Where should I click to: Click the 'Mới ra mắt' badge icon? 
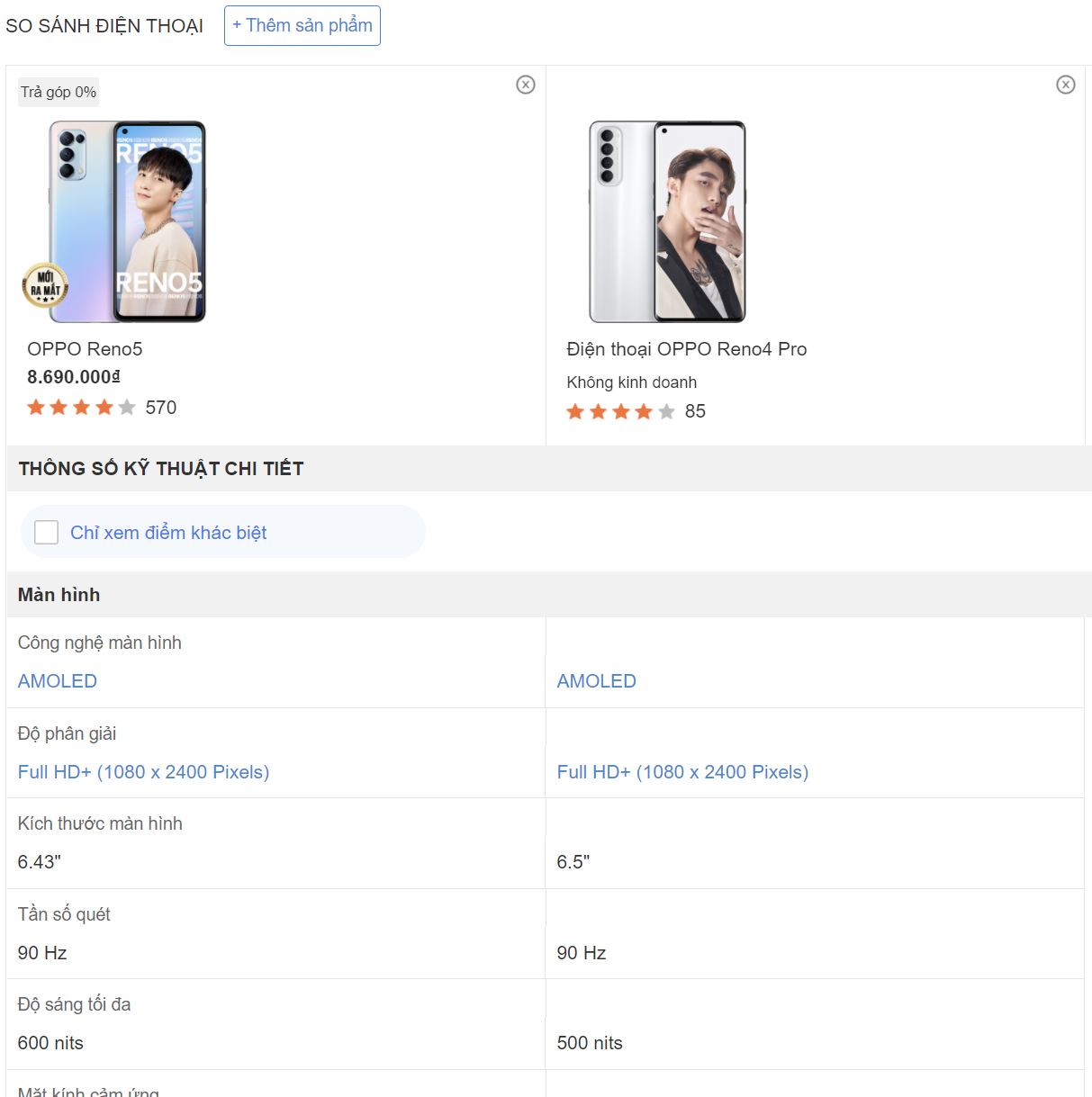point(45,284)
